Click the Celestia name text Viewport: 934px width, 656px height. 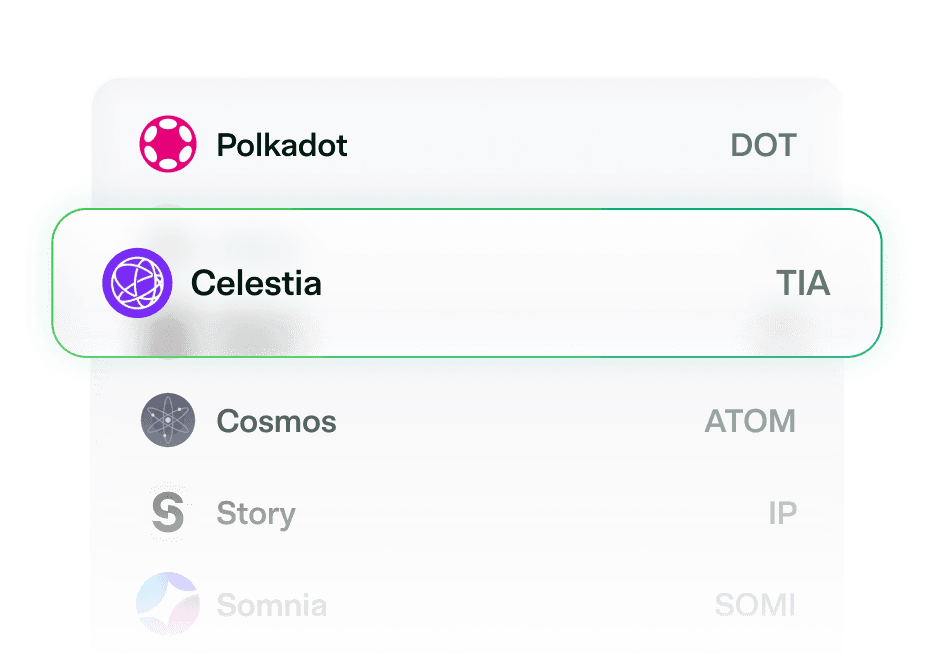pos(257,284)
